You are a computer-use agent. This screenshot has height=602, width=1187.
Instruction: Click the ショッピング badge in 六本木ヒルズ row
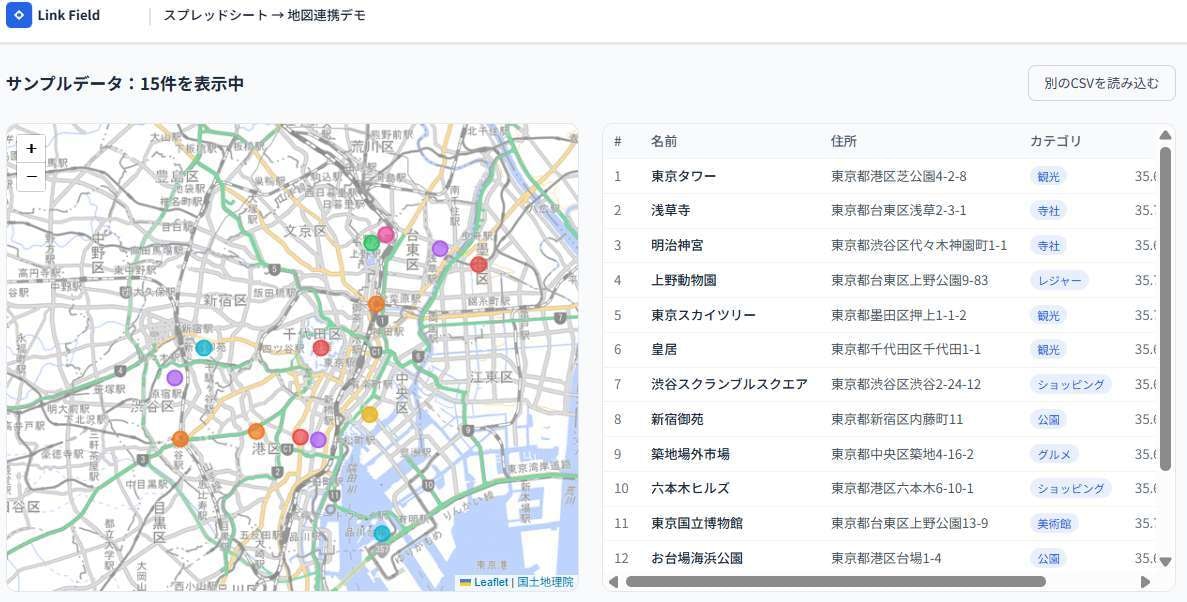(x=1070, y=488)
